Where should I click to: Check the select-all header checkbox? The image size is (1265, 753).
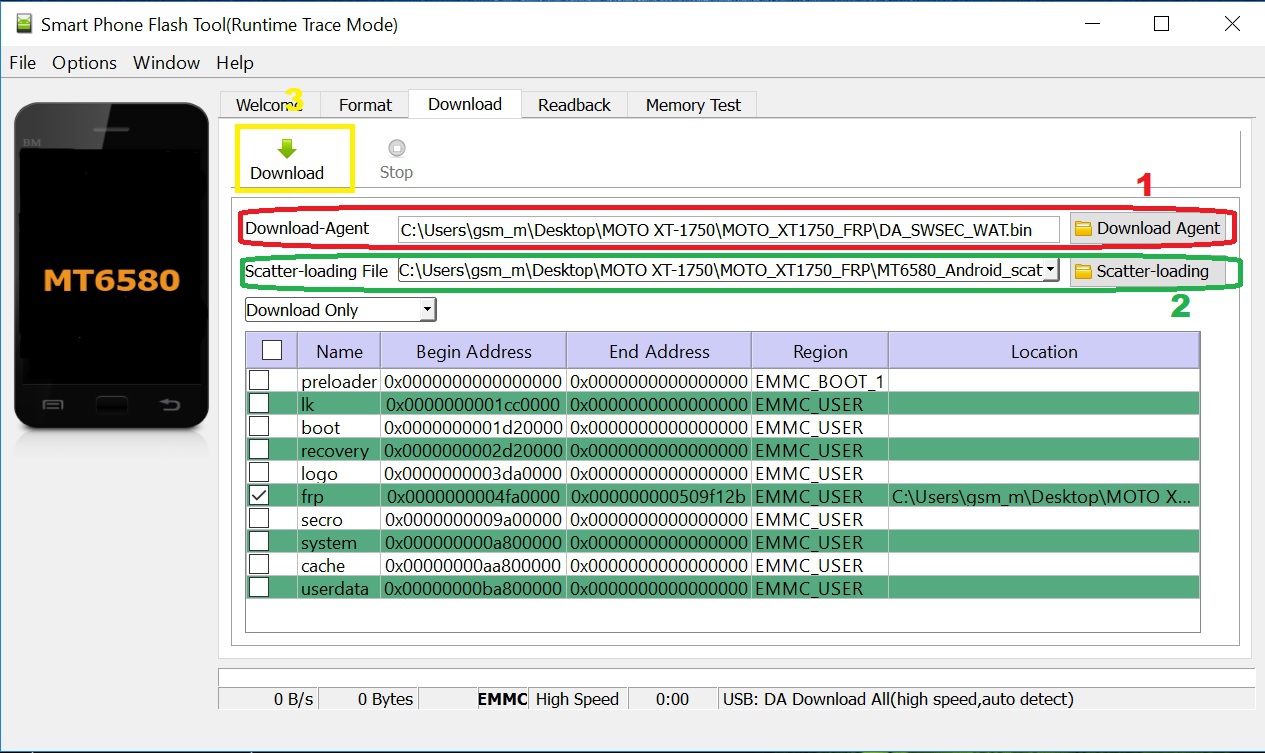(x=271, y=351)
